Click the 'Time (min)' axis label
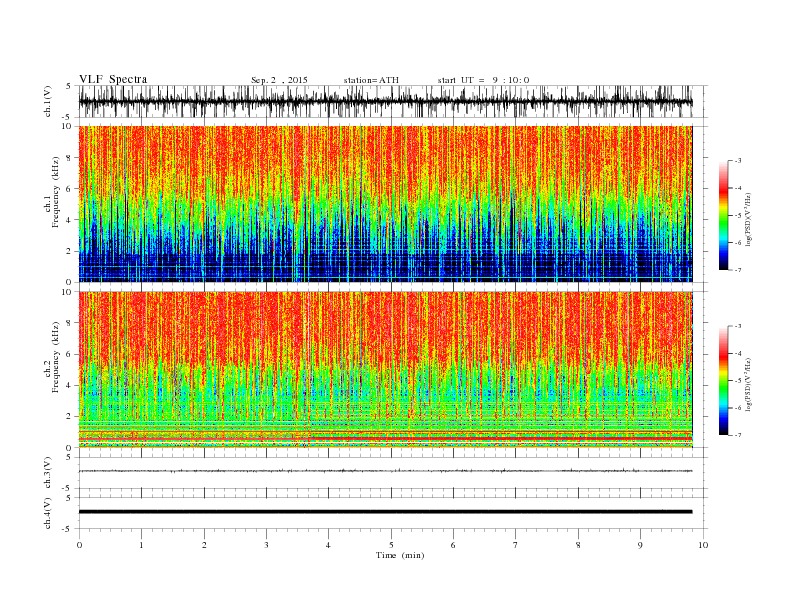This screenshot has height=612, width=792. click(400, 555)
